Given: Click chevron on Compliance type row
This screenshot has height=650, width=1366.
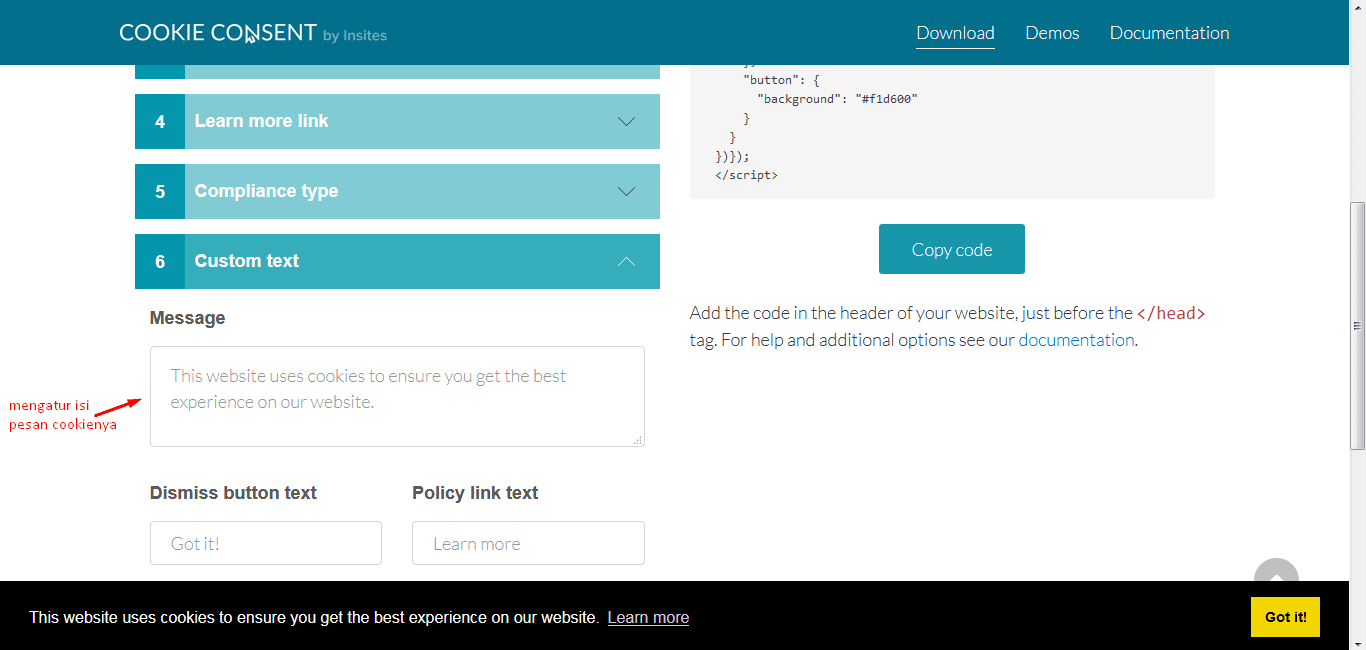Looking at the screenshot, I should 626,191.
